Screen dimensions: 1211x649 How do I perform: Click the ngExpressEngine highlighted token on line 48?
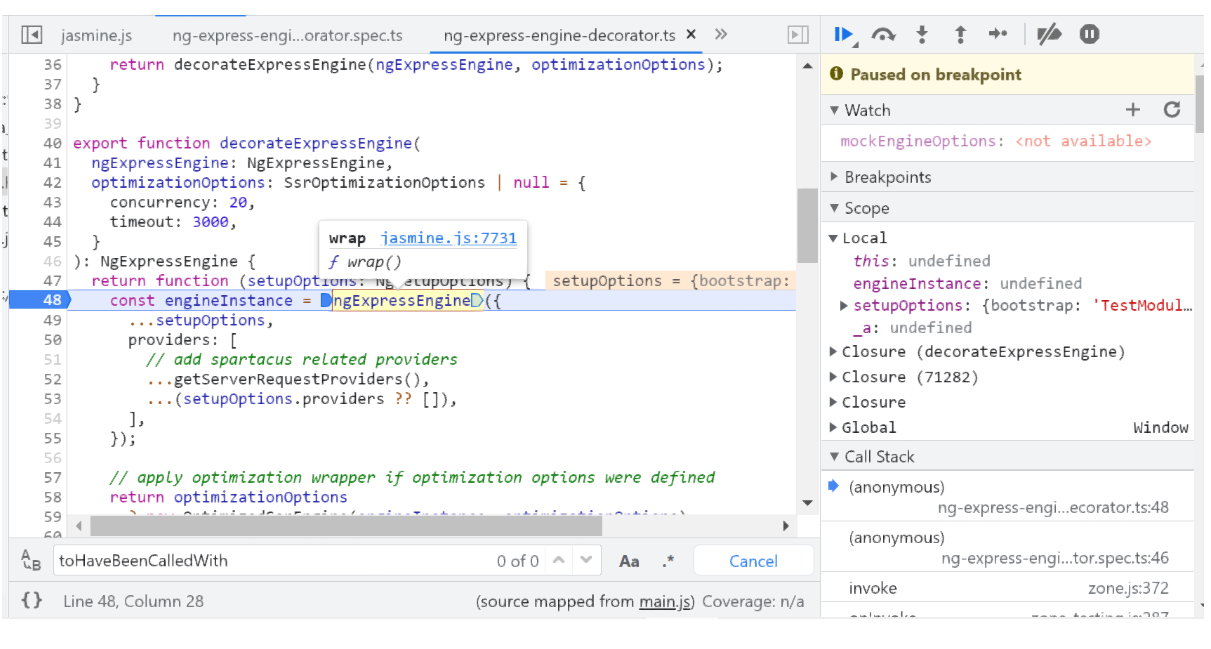pyautogui.click(x=401, y=300)
